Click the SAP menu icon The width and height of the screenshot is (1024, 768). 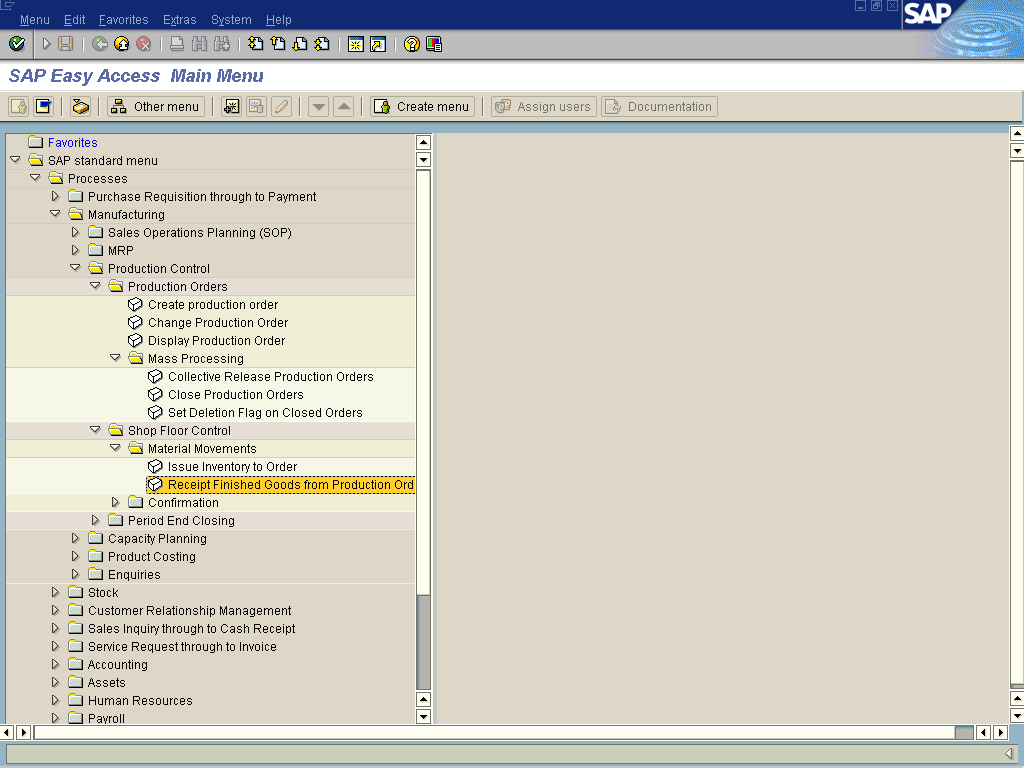[44, 106]
